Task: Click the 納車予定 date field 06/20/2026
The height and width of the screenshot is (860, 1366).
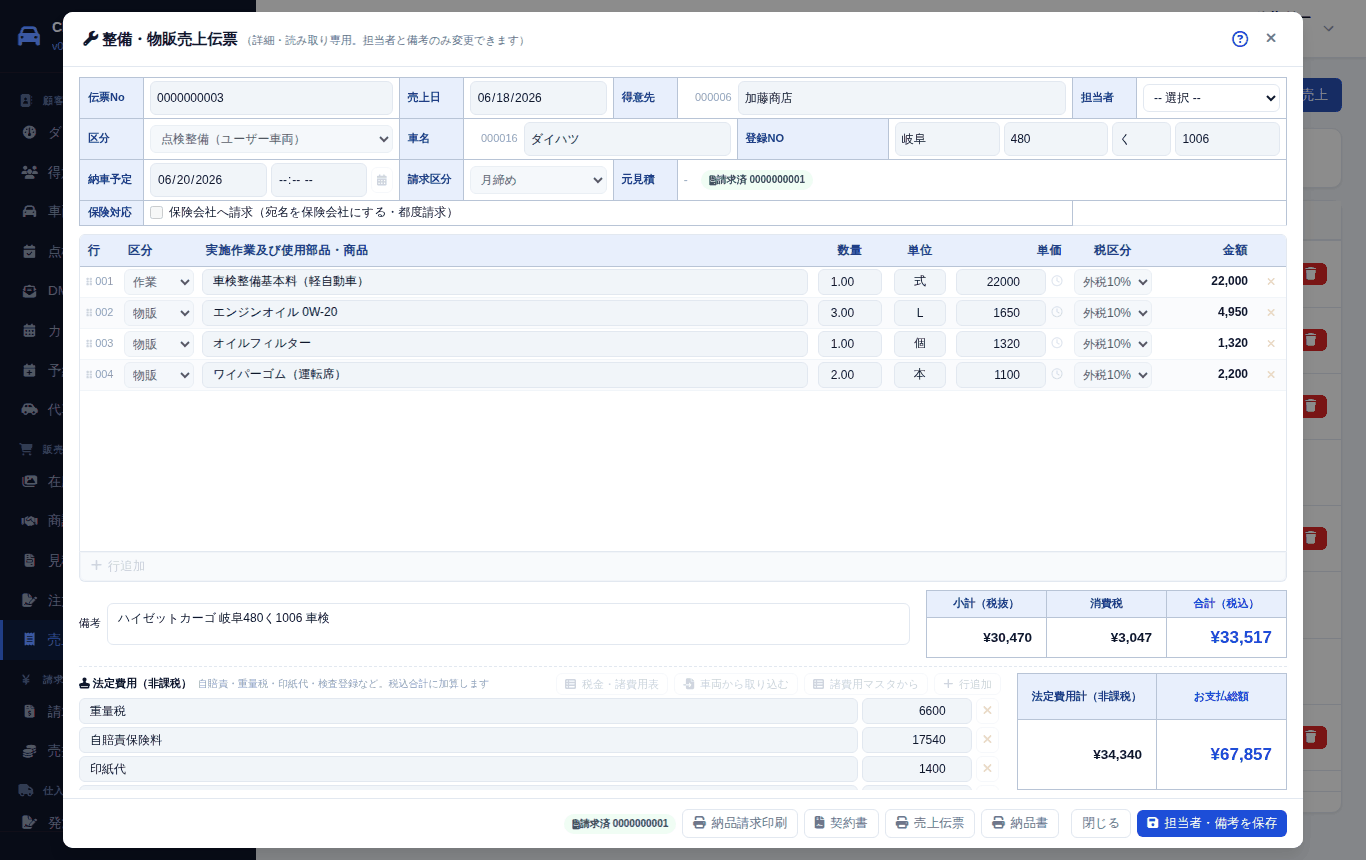Action: point(208,180)
